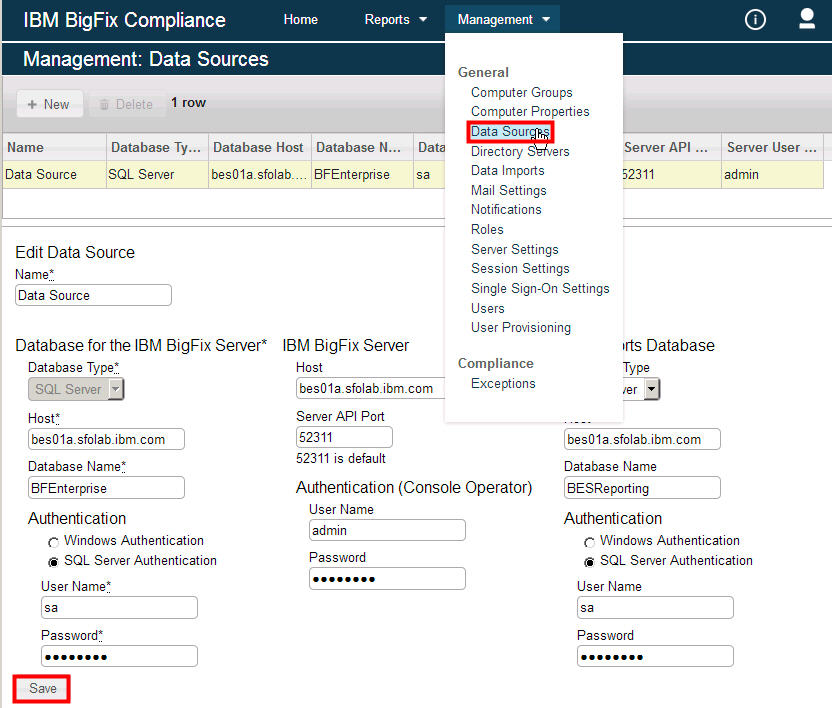The width and height of the screenshot is (832, 708).
Task: Click the New data source button
Action: (x=49, y=104)
